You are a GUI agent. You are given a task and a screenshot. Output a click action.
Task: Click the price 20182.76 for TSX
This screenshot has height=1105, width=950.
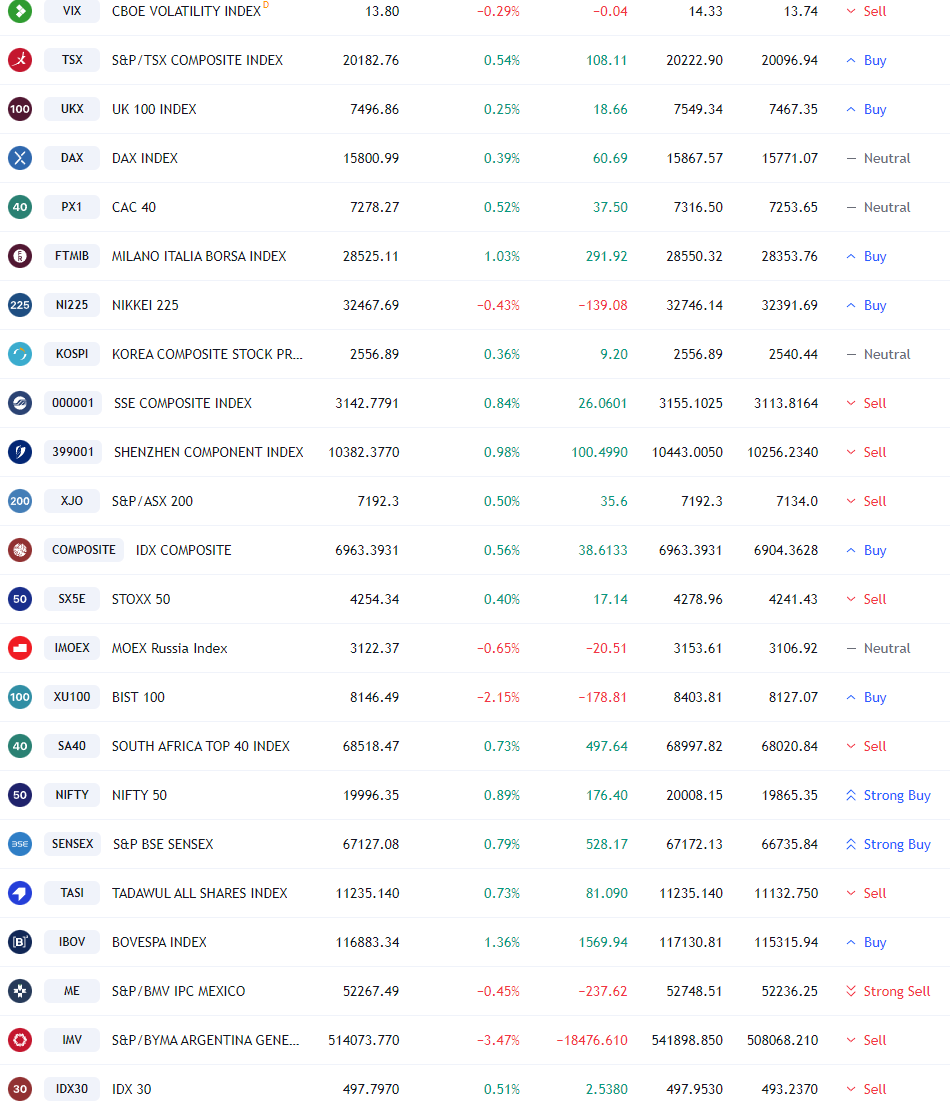point(371,60)
